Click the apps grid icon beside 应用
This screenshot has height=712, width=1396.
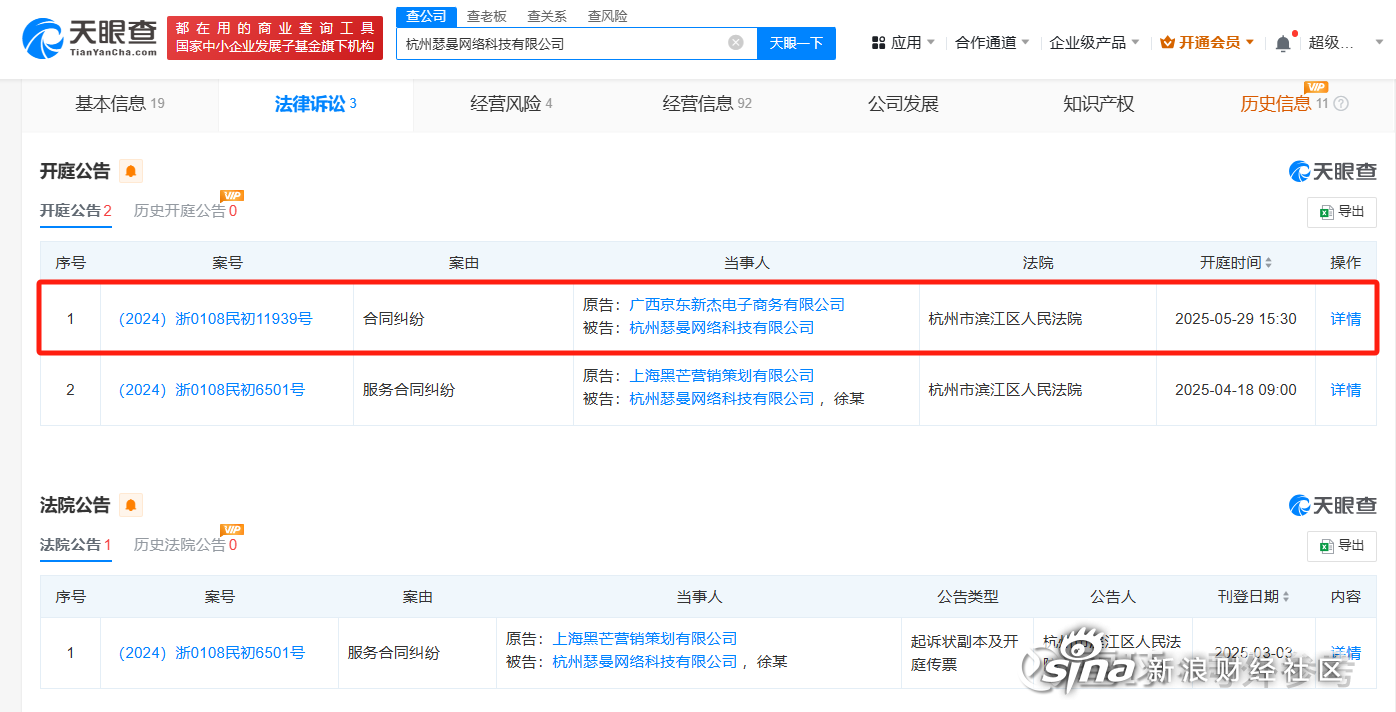pos(879,43)
